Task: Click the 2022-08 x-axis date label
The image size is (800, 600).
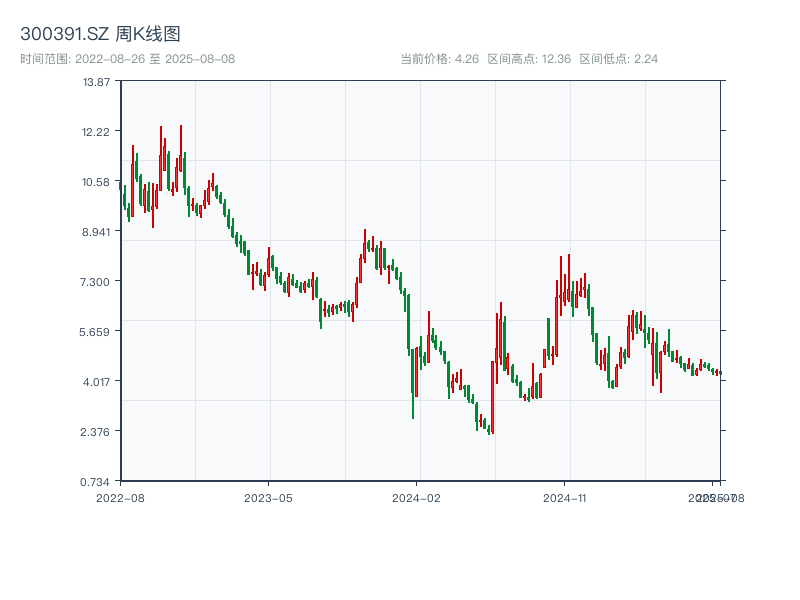Action: click(x=120, y=497)
